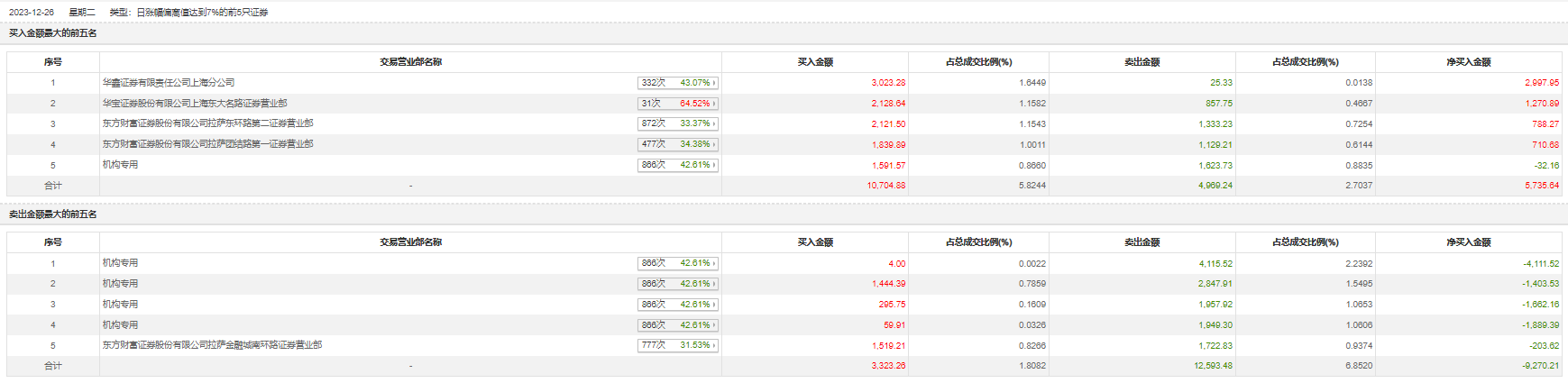Click 机构专用 in sell table row 1

click(x=120, y=263)
